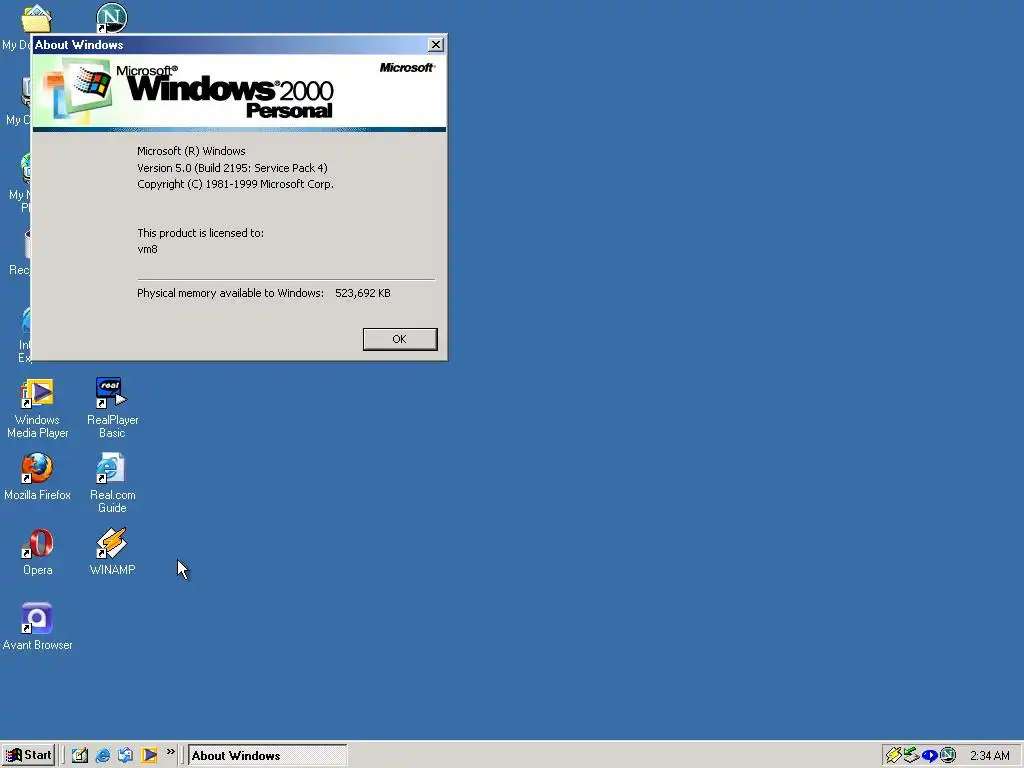Select the Netscape desktop icon behind the dialog
This screenshot has width=1024, height=768.
click(112, 18)
